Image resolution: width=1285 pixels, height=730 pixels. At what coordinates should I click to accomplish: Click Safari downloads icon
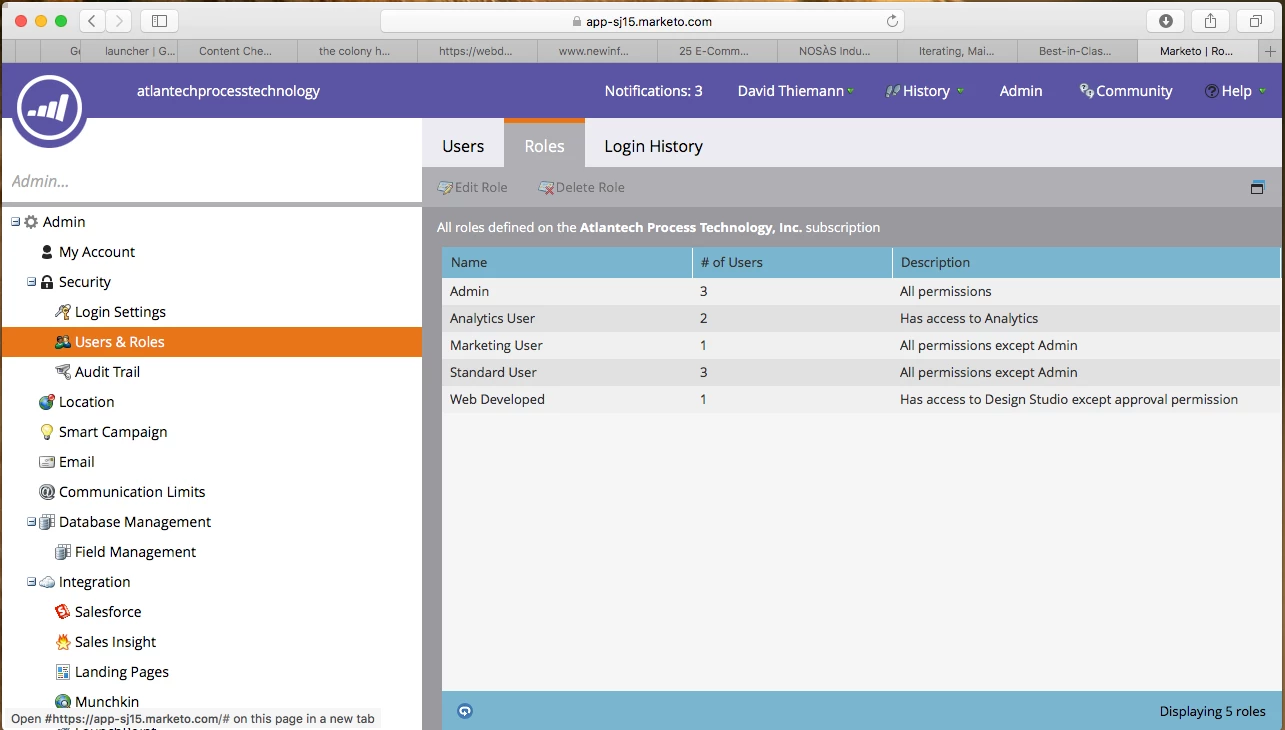click(x=1166, y=21)
